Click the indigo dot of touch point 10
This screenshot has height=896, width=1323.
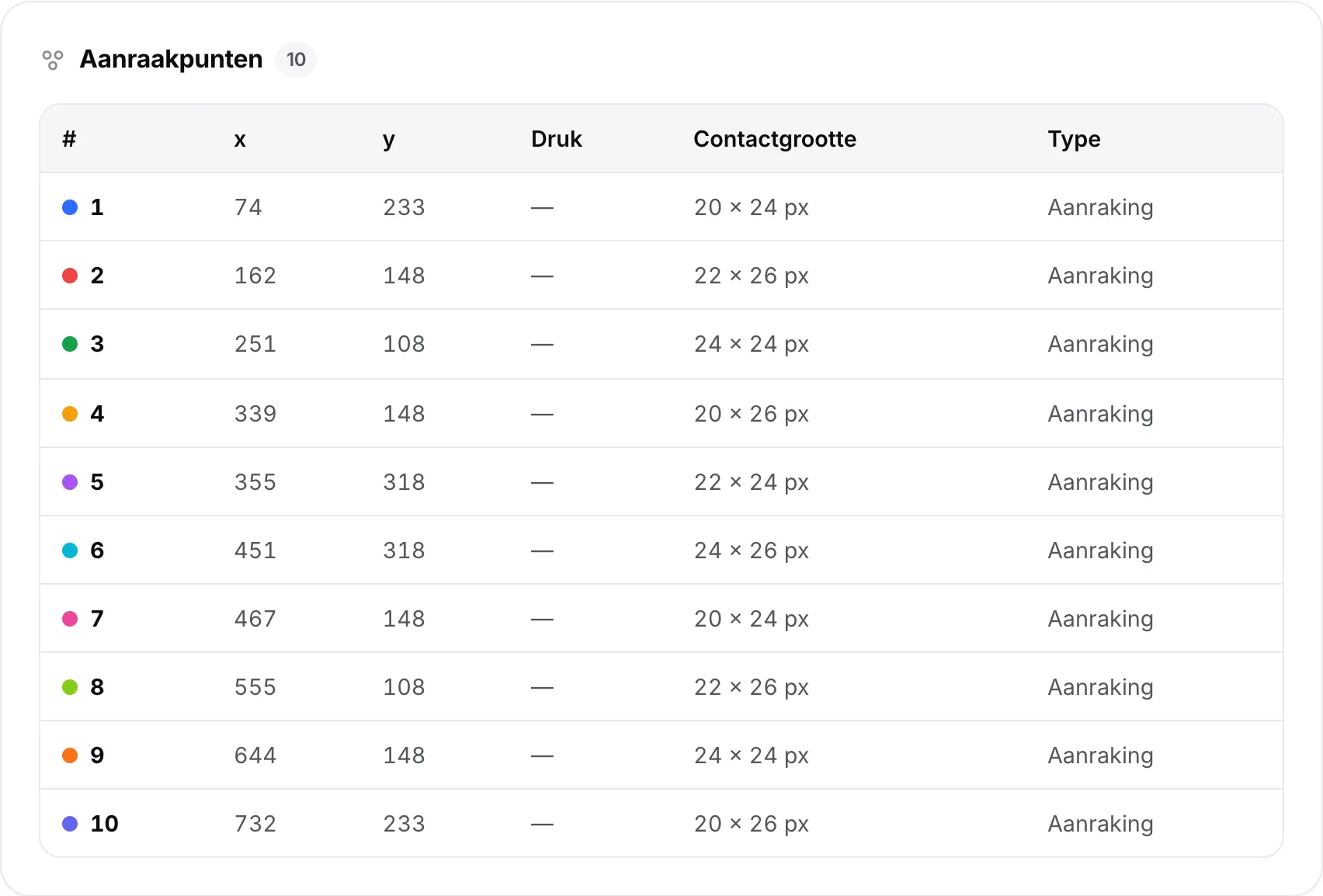pos(70,824)
